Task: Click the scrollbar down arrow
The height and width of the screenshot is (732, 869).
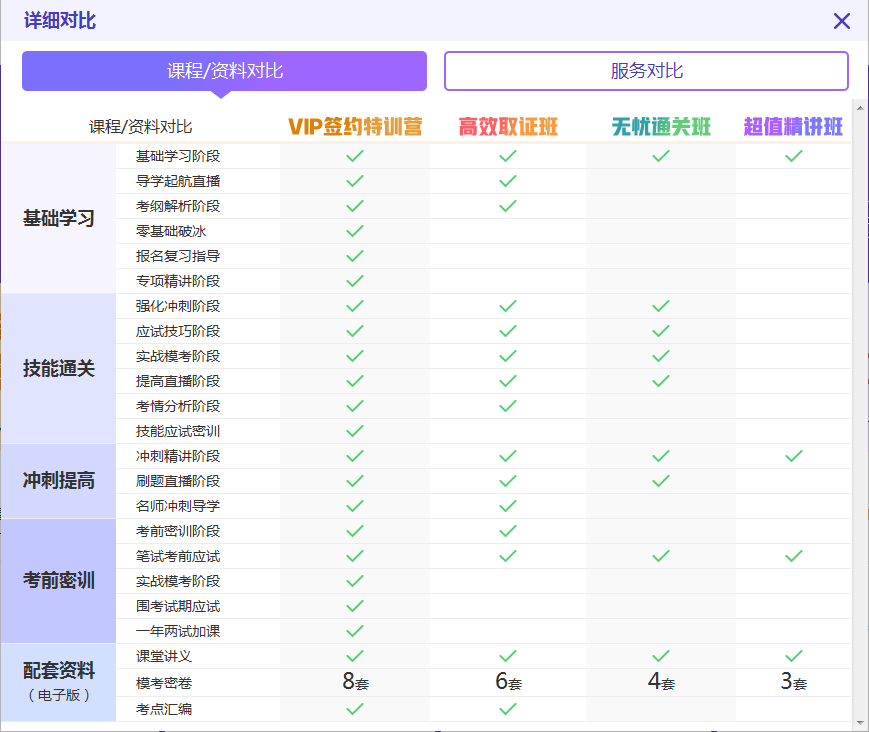Action: pos(859,722)
